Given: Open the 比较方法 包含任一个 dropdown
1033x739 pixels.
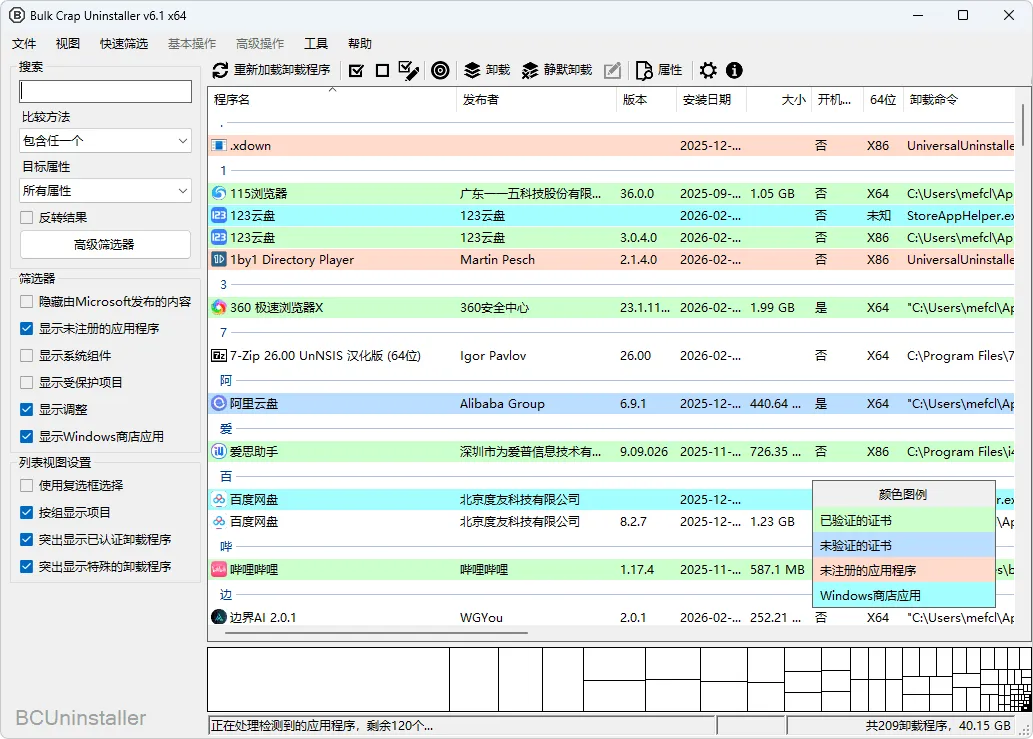Looking at the screenshot, I should tap(105, 141).
